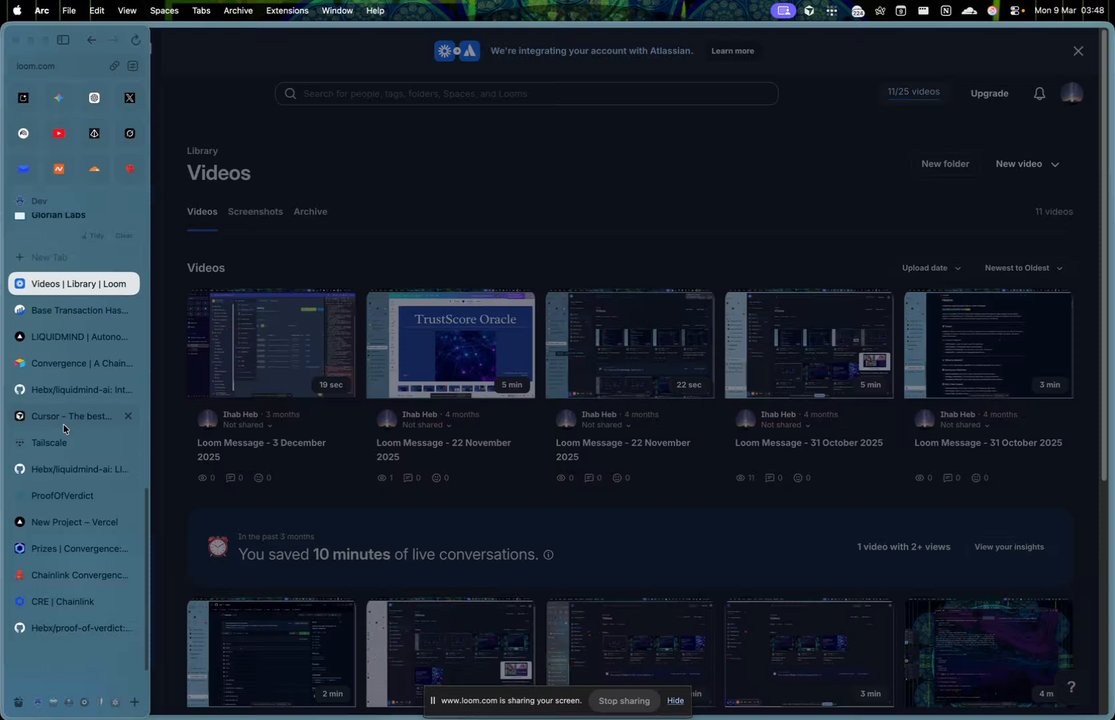Toggle the Arc sidebar panel icon
The height and width of the screenshot is (720, 1115).
tap(63, 40)
